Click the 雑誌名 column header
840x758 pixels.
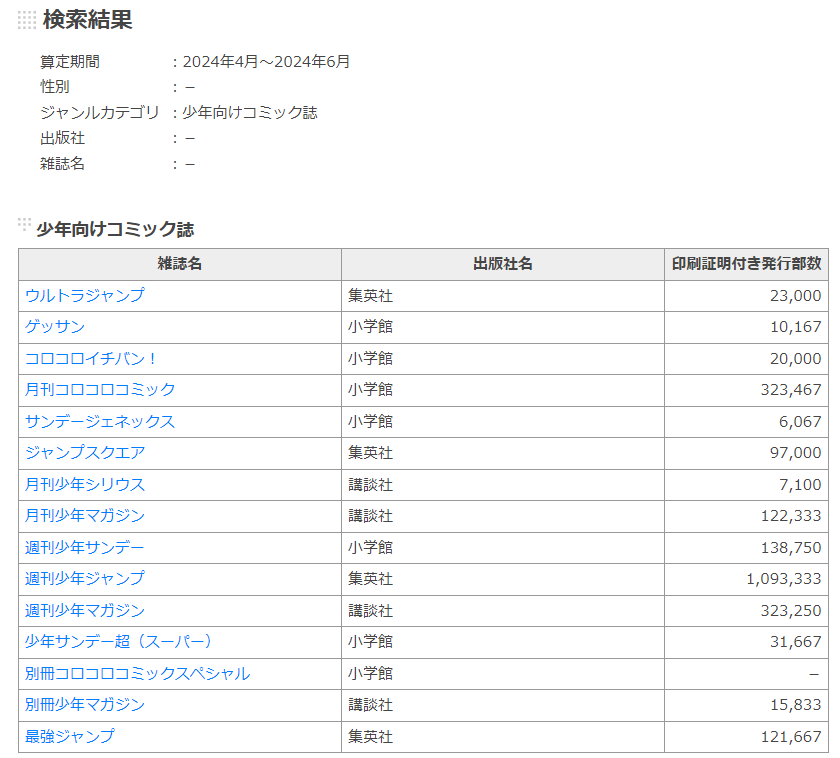point(180,264)
